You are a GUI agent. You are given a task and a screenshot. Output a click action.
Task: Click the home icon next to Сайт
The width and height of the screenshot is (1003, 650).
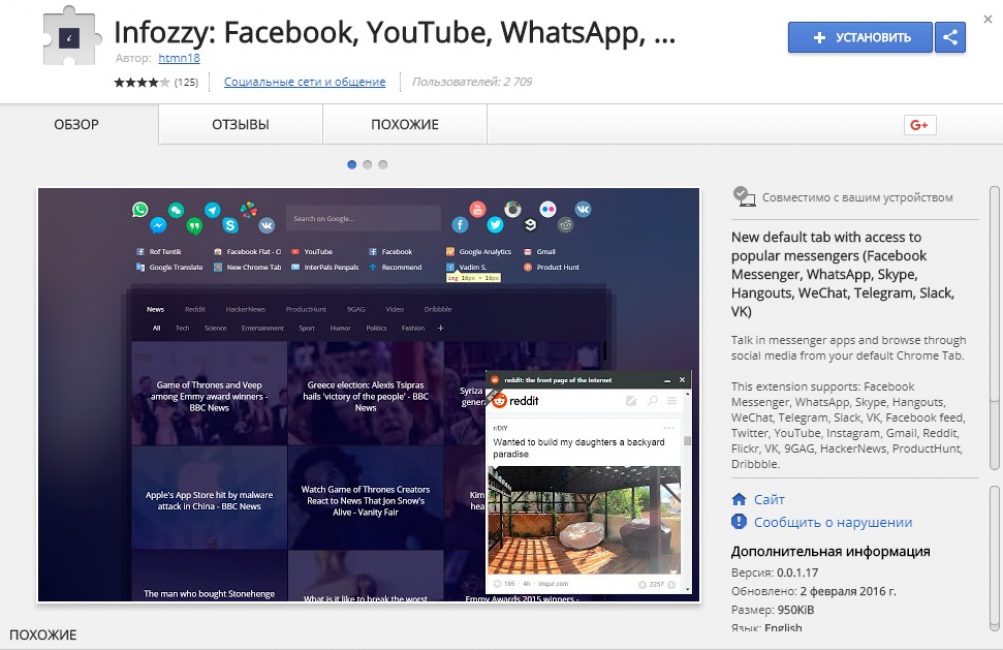[739, 499]
